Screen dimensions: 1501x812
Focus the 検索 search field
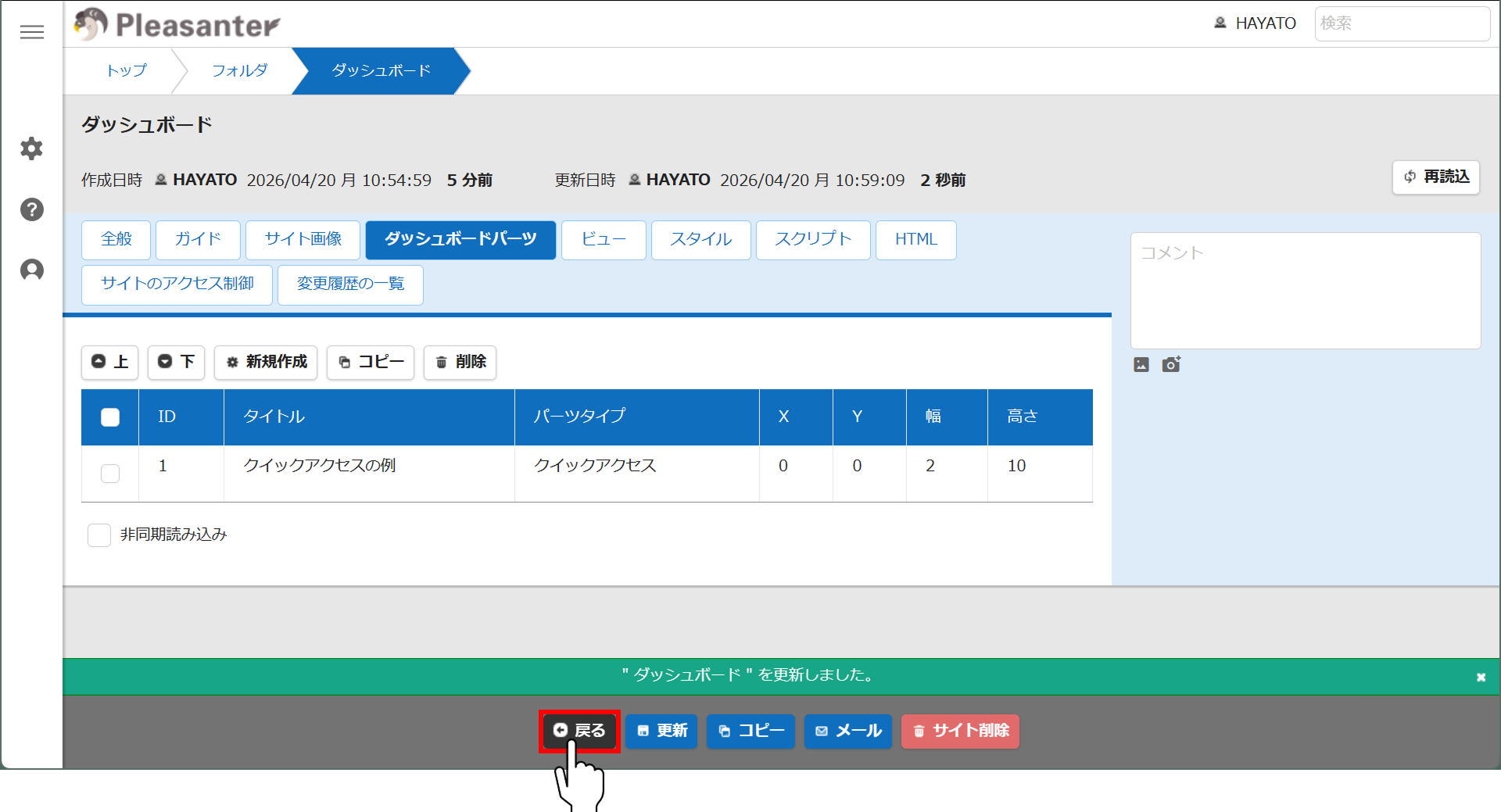pos(1402,23)
